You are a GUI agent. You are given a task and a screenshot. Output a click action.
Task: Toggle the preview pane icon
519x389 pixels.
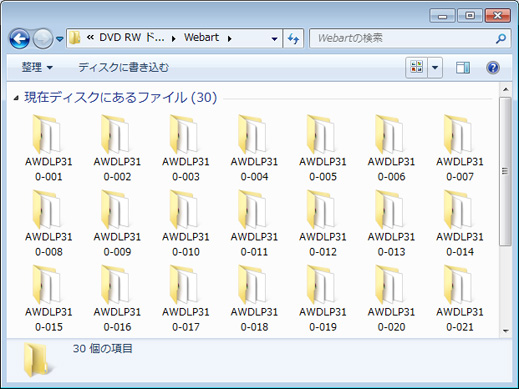tap(463, 68)
